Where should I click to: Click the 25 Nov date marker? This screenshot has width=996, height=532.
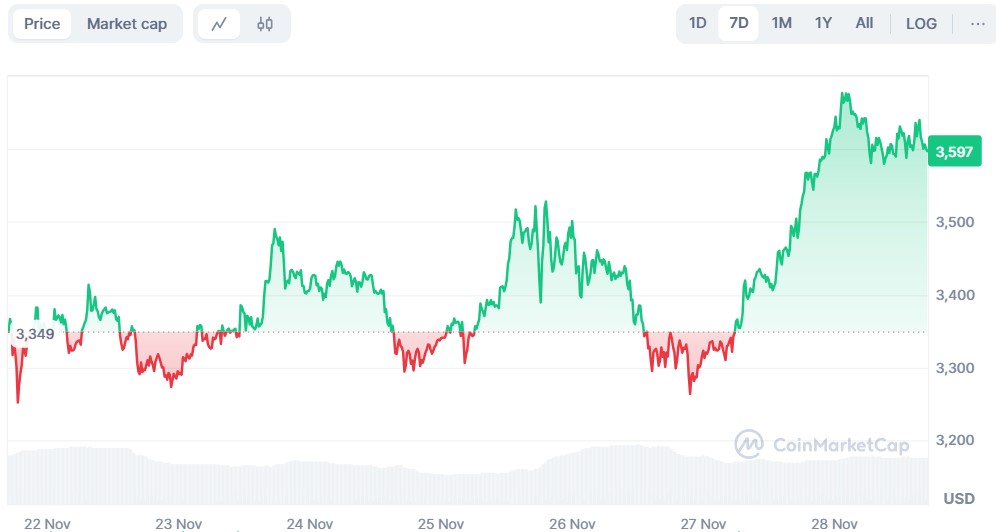(x=441, y=523)
